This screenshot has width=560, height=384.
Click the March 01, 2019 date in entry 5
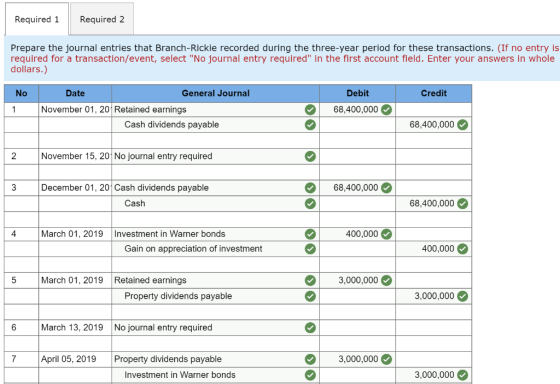point(75,280)
